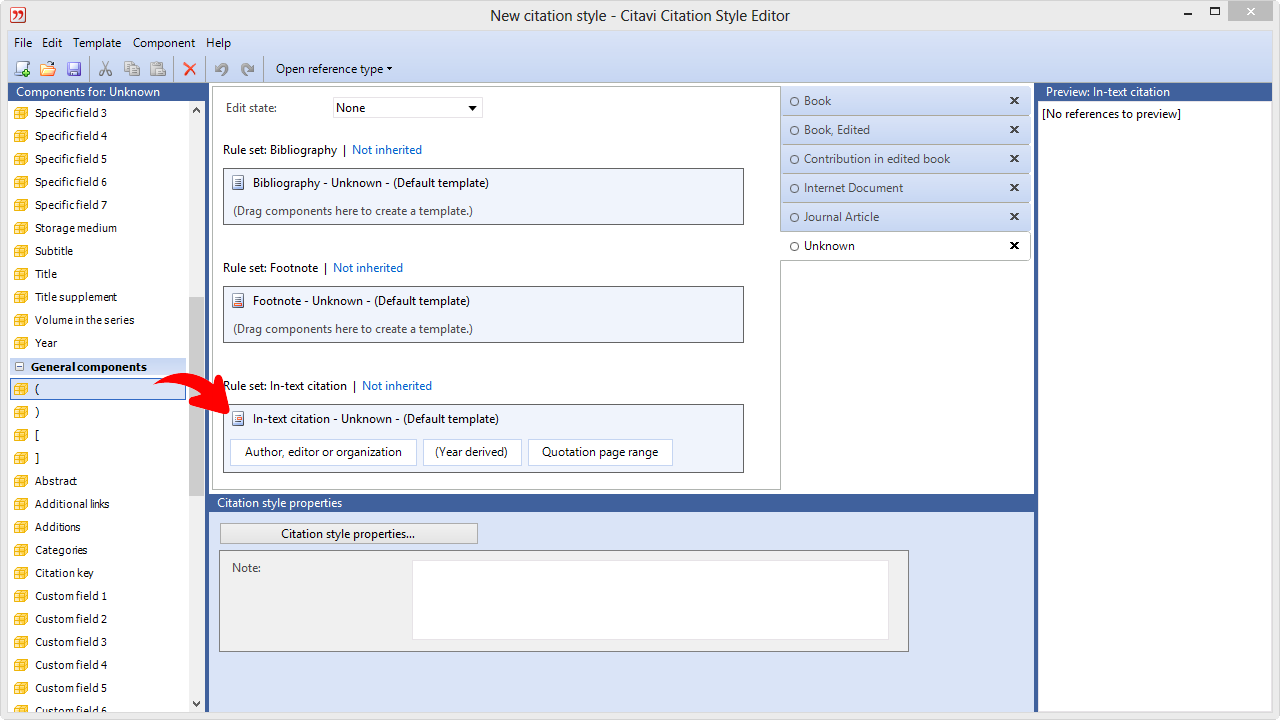Click into the Note text field

650,599
